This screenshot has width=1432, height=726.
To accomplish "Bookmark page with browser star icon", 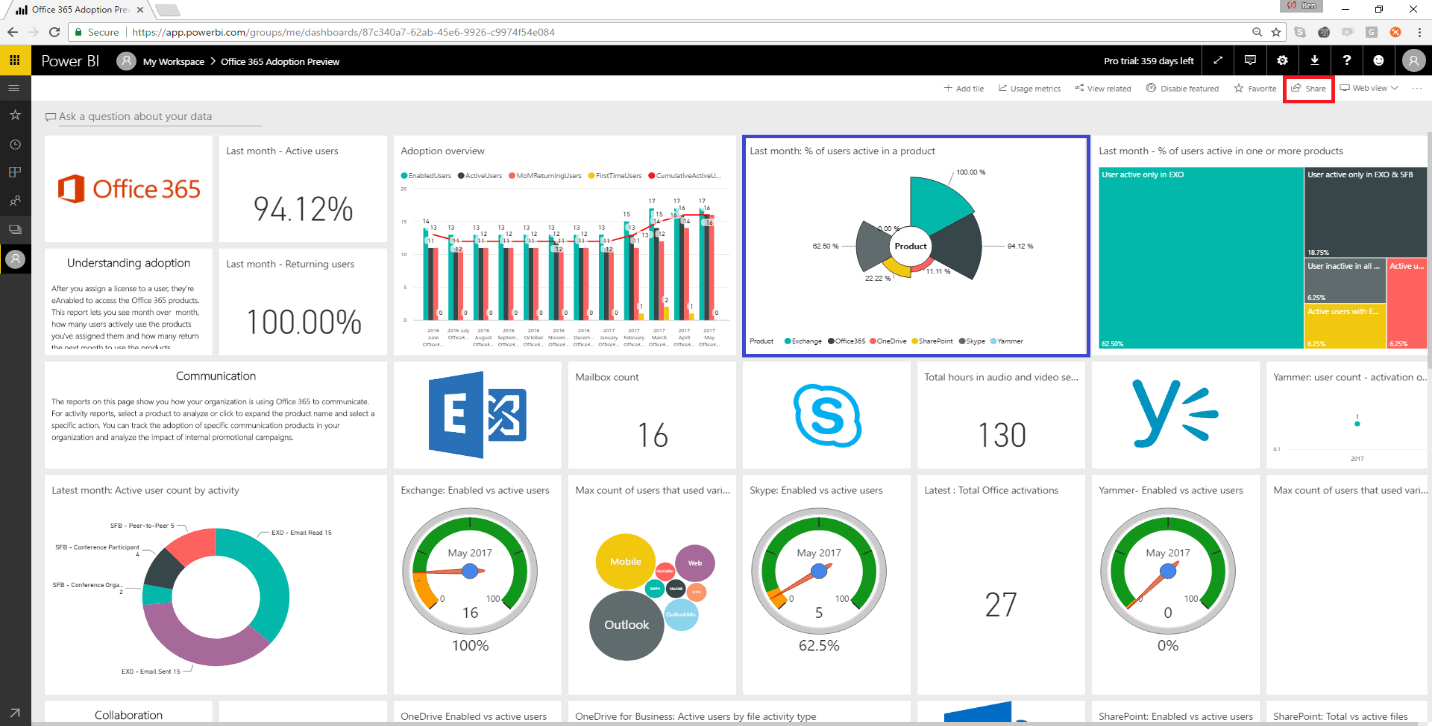I will [1276, 32].
